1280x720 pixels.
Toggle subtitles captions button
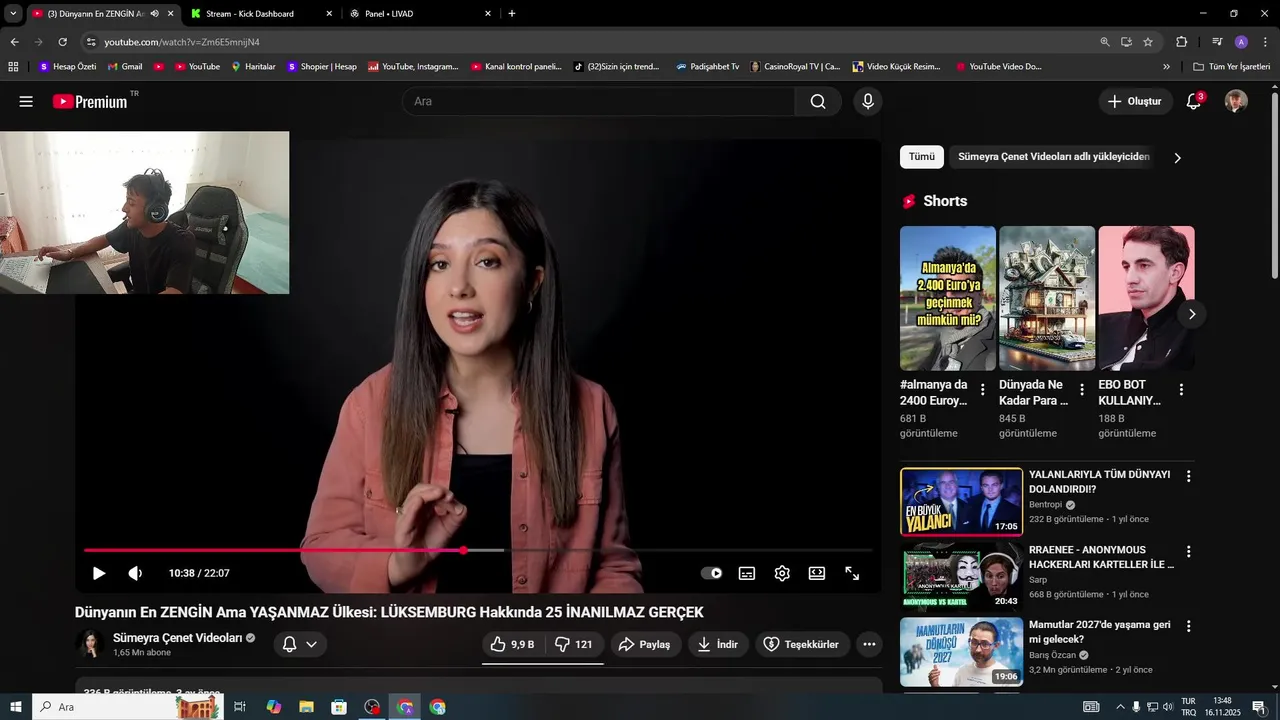(x=747, y=573)
